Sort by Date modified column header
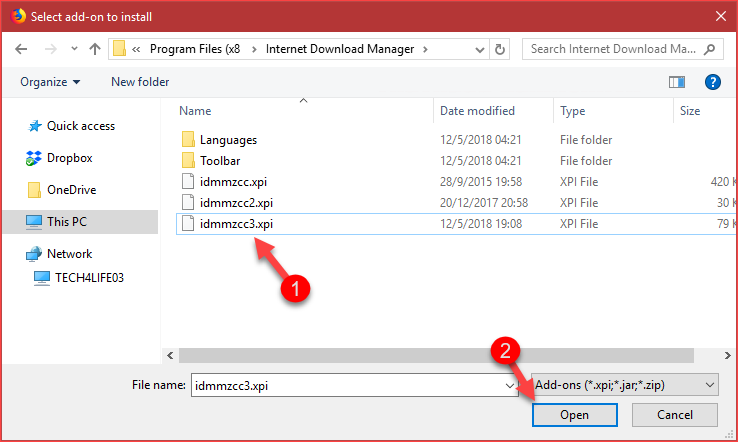 pyautogui.click(x=478, y=111)
